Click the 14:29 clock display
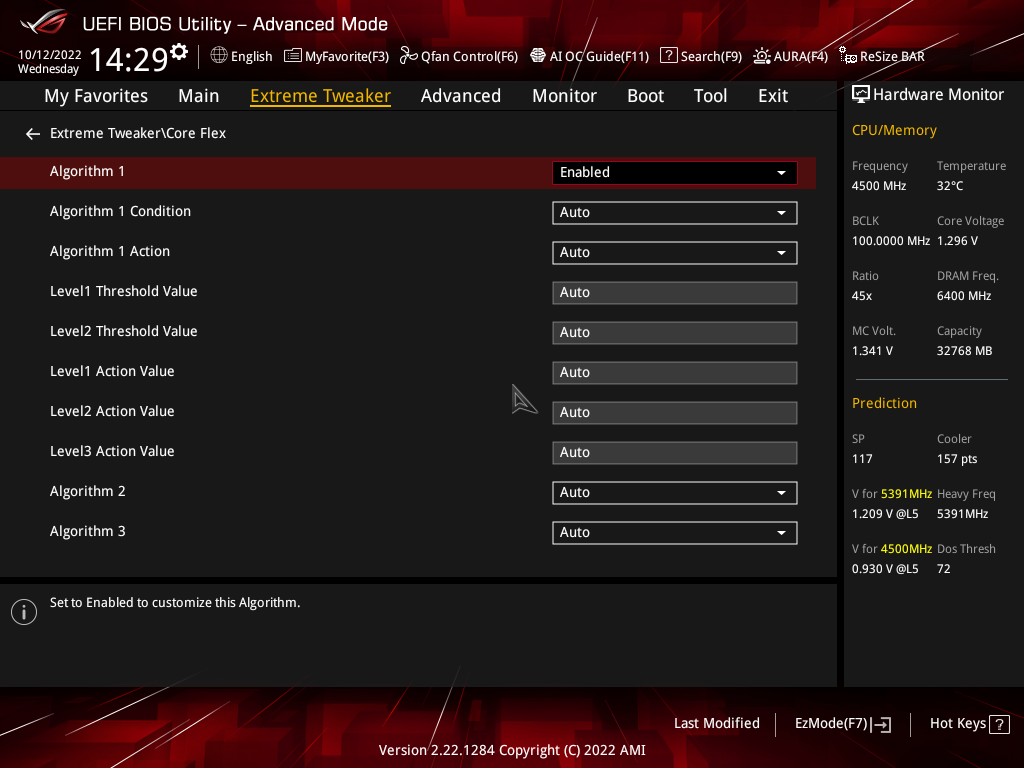 click(x=129, y=59)
